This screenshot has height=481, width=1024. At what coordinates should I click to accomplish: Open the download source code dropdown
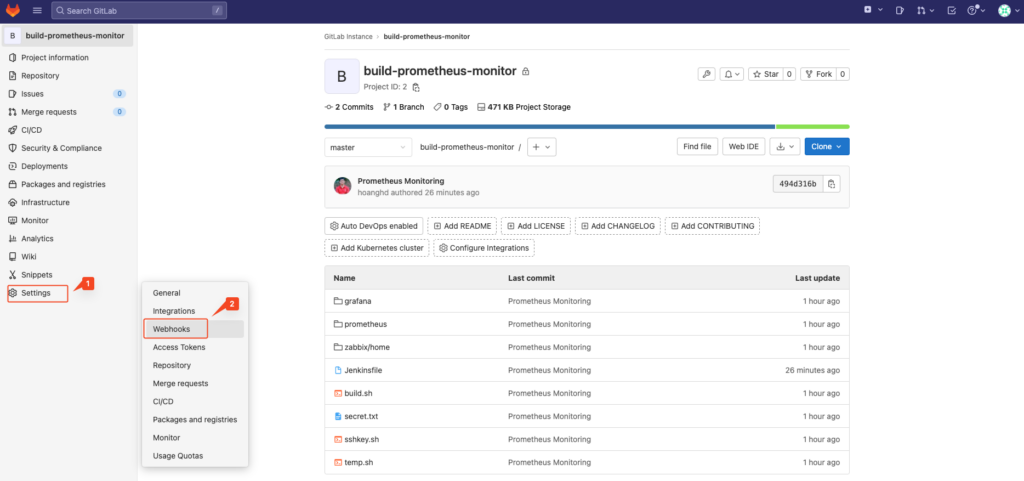coord(785,147)
